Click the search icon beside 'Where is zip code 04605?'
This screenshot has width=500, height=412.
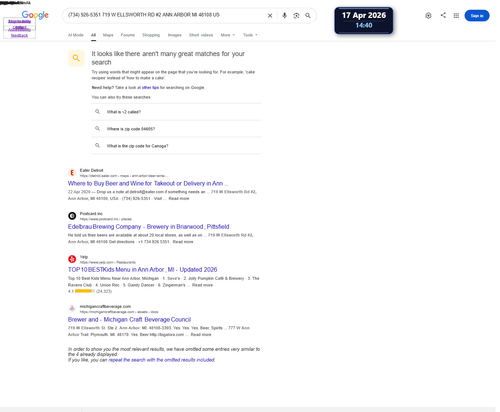(x=97, y=129)
